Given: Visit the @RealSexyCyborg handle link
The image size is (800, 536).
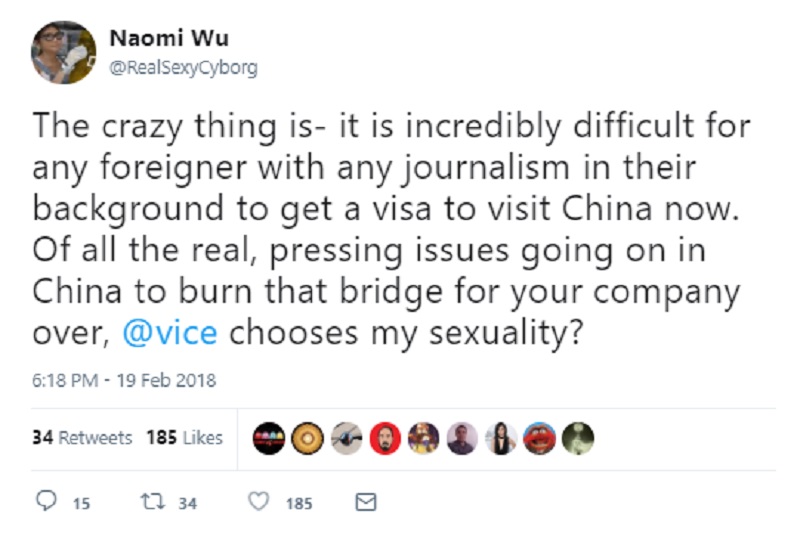Looking at the screenshot, I should [184, 67].
